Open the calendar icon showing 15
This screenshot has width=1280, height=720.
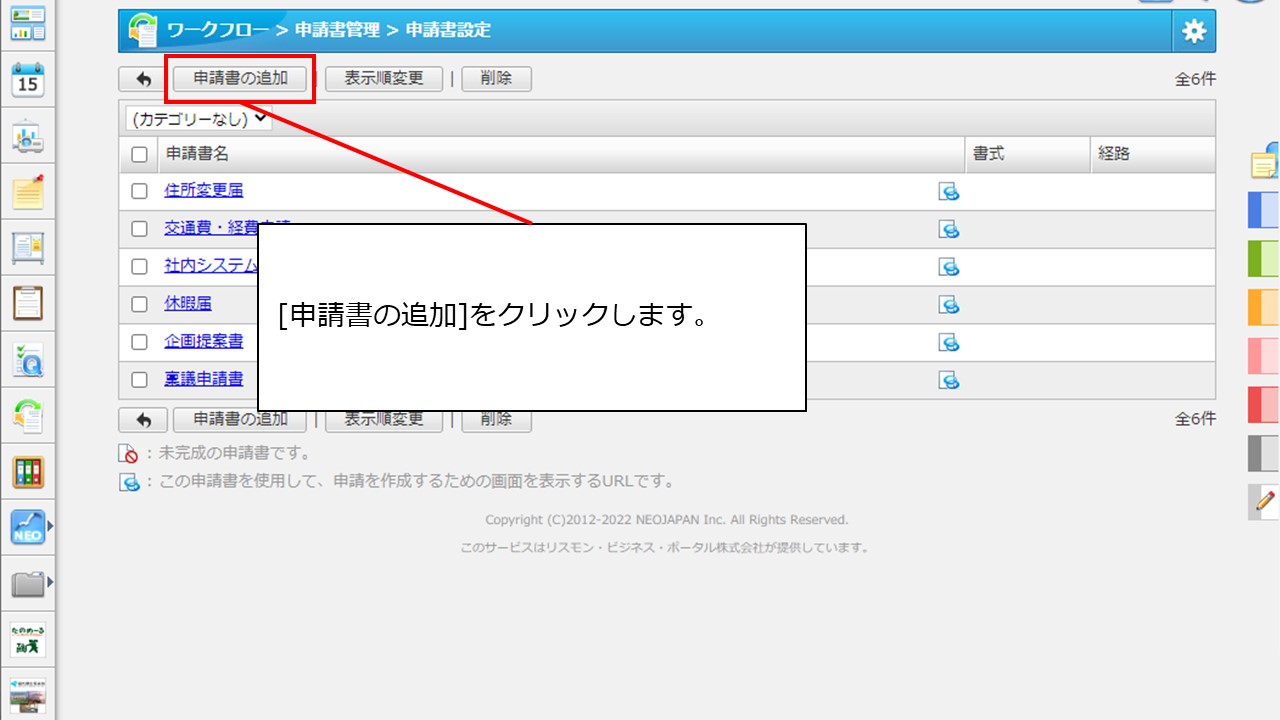(28, 80)
